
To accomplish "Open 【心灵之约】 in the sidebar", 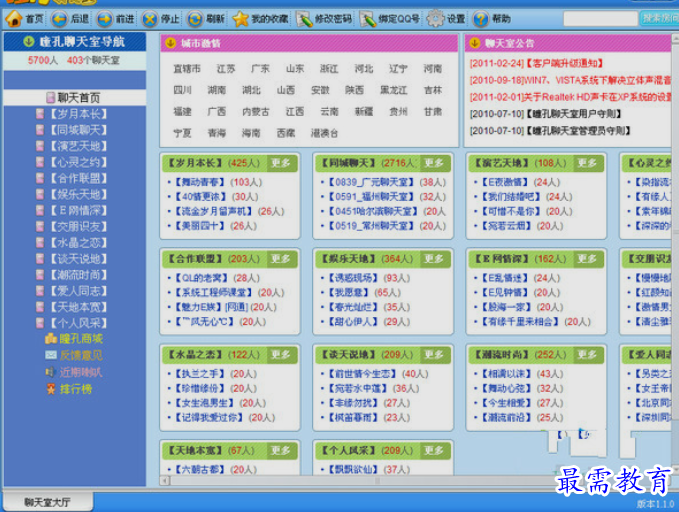I will (77, 162).
